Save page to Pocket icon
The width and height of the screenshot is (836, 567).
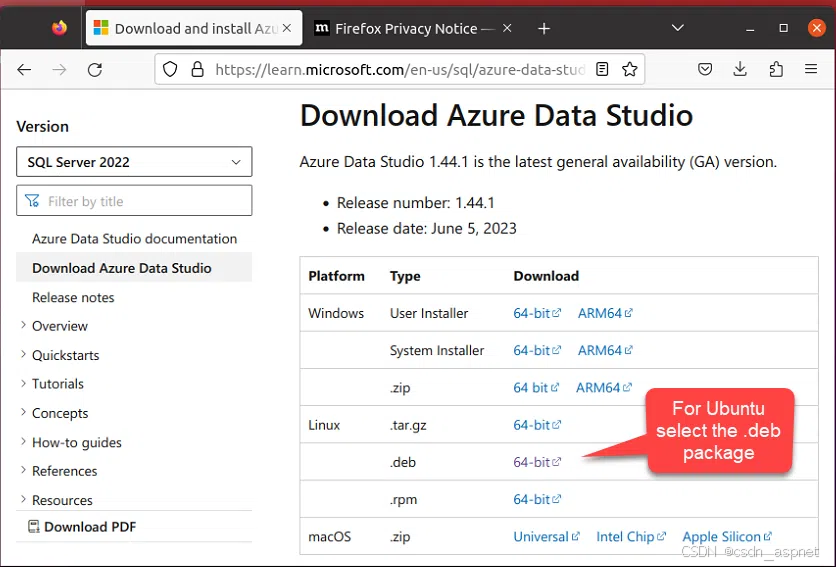click(x=705, y=69)
